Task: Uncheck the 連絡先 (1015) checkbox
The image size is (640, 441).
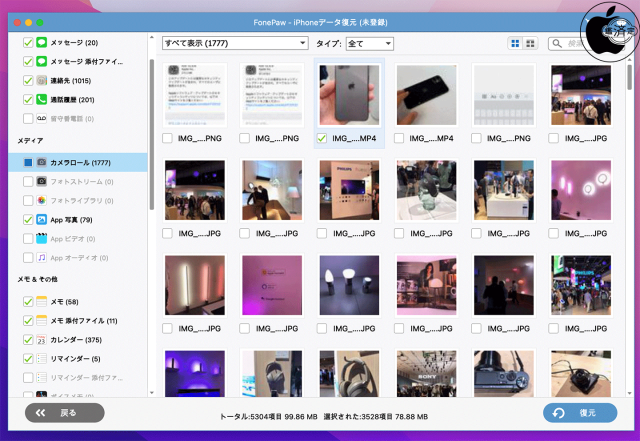Action: (28, 80)
